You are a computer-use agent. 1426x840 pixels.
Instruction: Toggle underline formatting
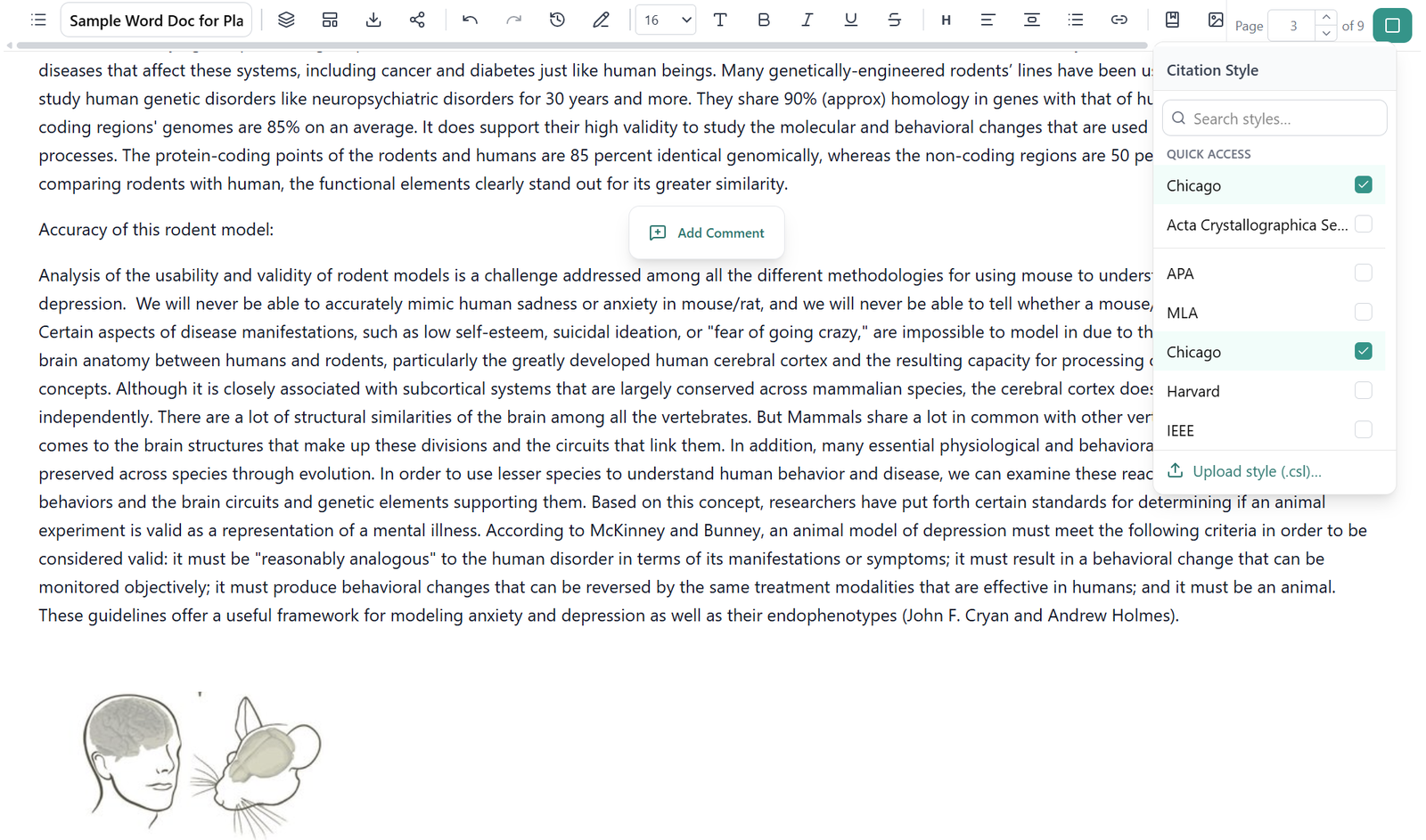(x=851, y=20)
